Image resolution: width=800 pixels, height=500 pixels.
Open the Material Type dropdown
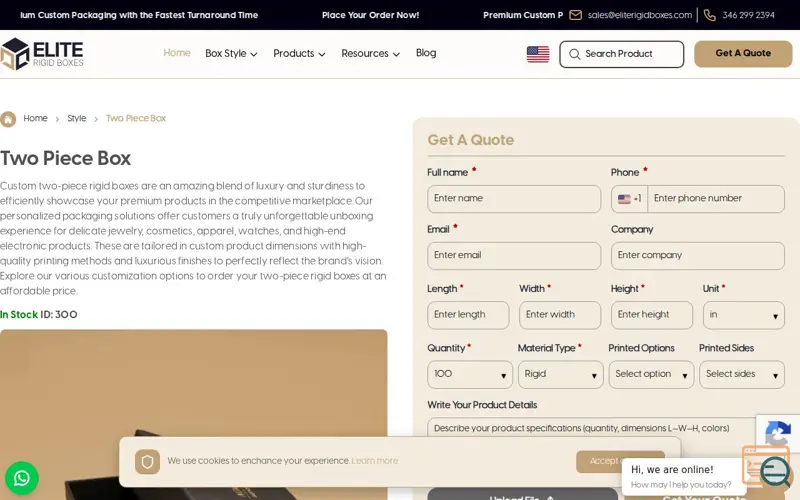[x=560, y=375]
